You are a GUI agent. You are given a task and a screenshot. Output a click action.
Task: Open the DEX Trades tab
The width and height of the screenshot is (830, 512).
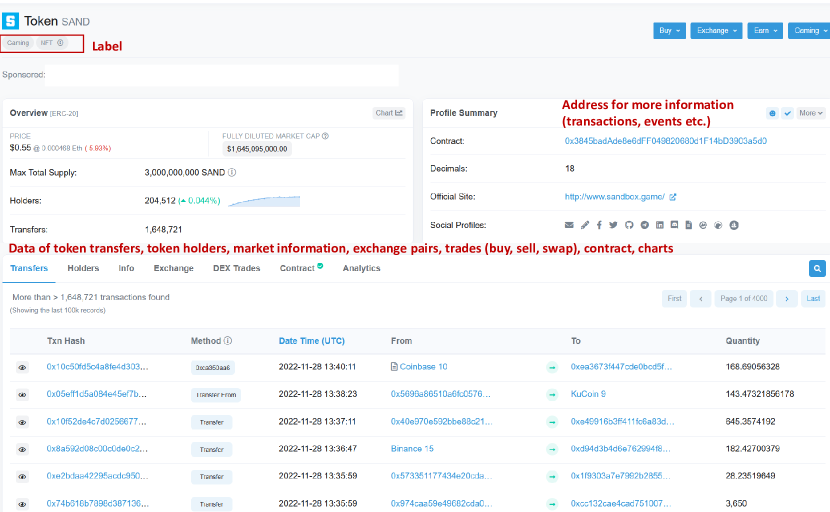pos(236,268)
